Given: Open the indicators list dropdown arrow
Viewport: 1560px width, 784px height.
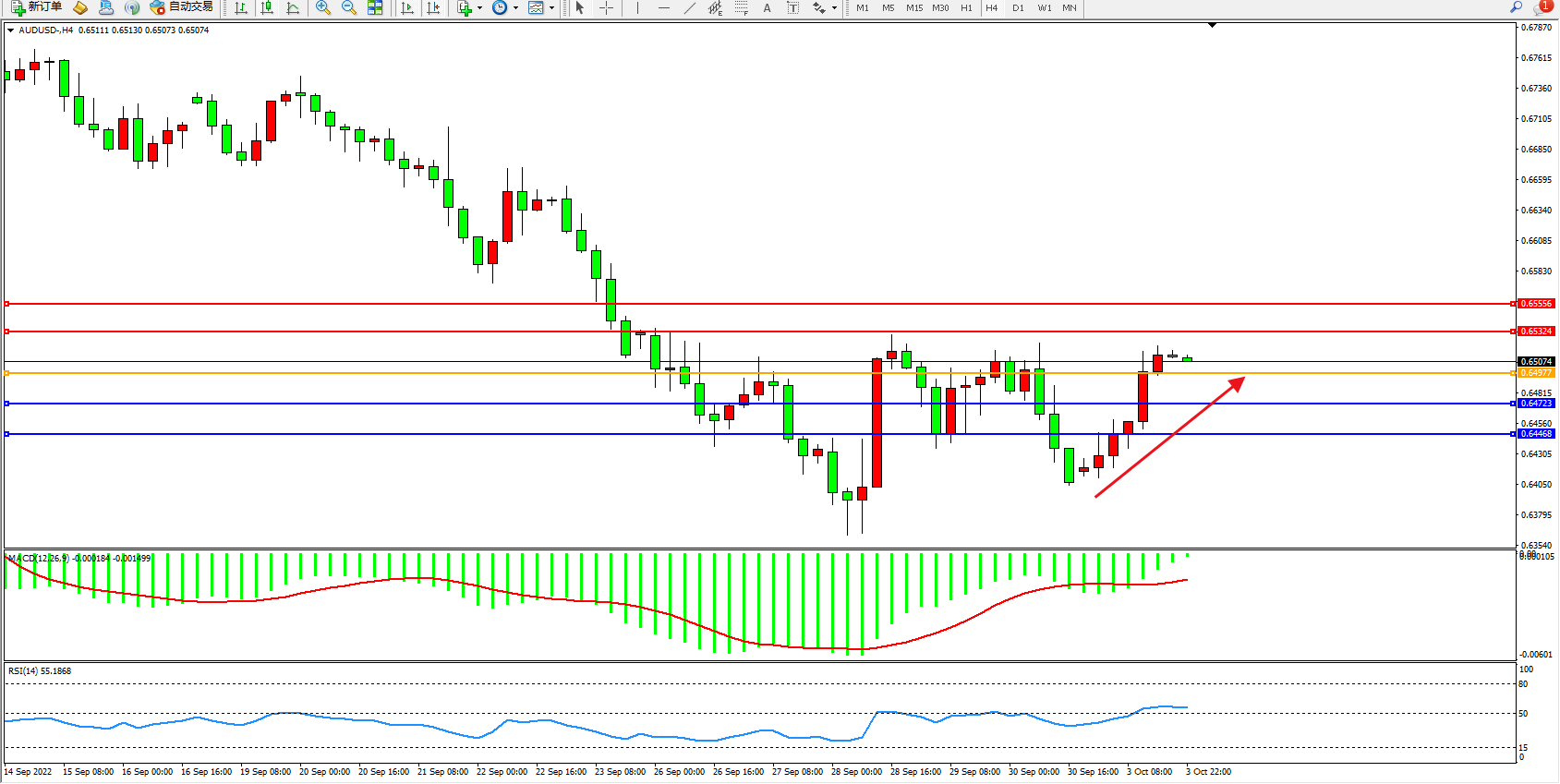Looking at the screenshot, I should [x=479, y=7].
